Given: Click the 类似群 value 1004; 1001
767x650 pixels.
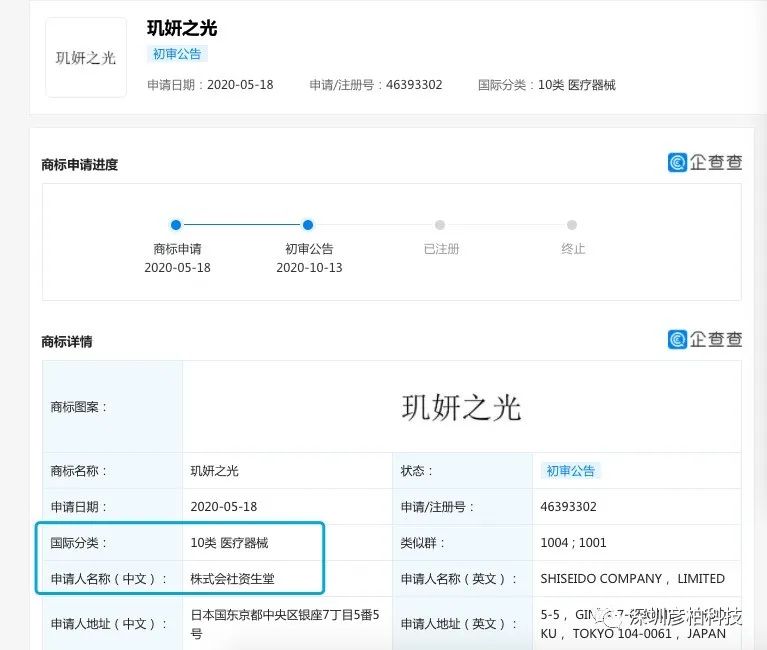Looking at the screenshot, I should (x=573, y=543).
